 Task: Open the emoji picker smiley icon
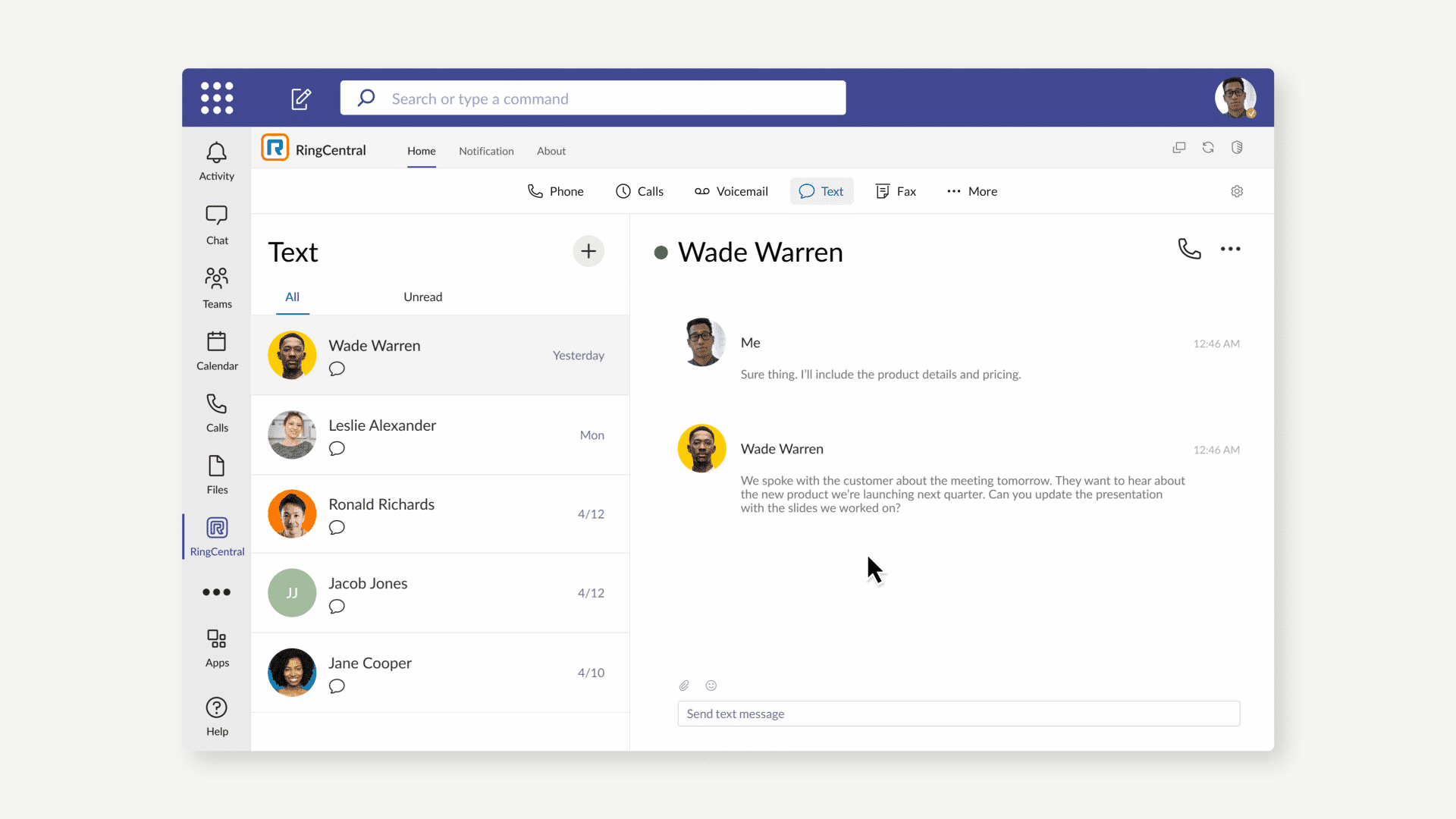click(x=711, y=686)
